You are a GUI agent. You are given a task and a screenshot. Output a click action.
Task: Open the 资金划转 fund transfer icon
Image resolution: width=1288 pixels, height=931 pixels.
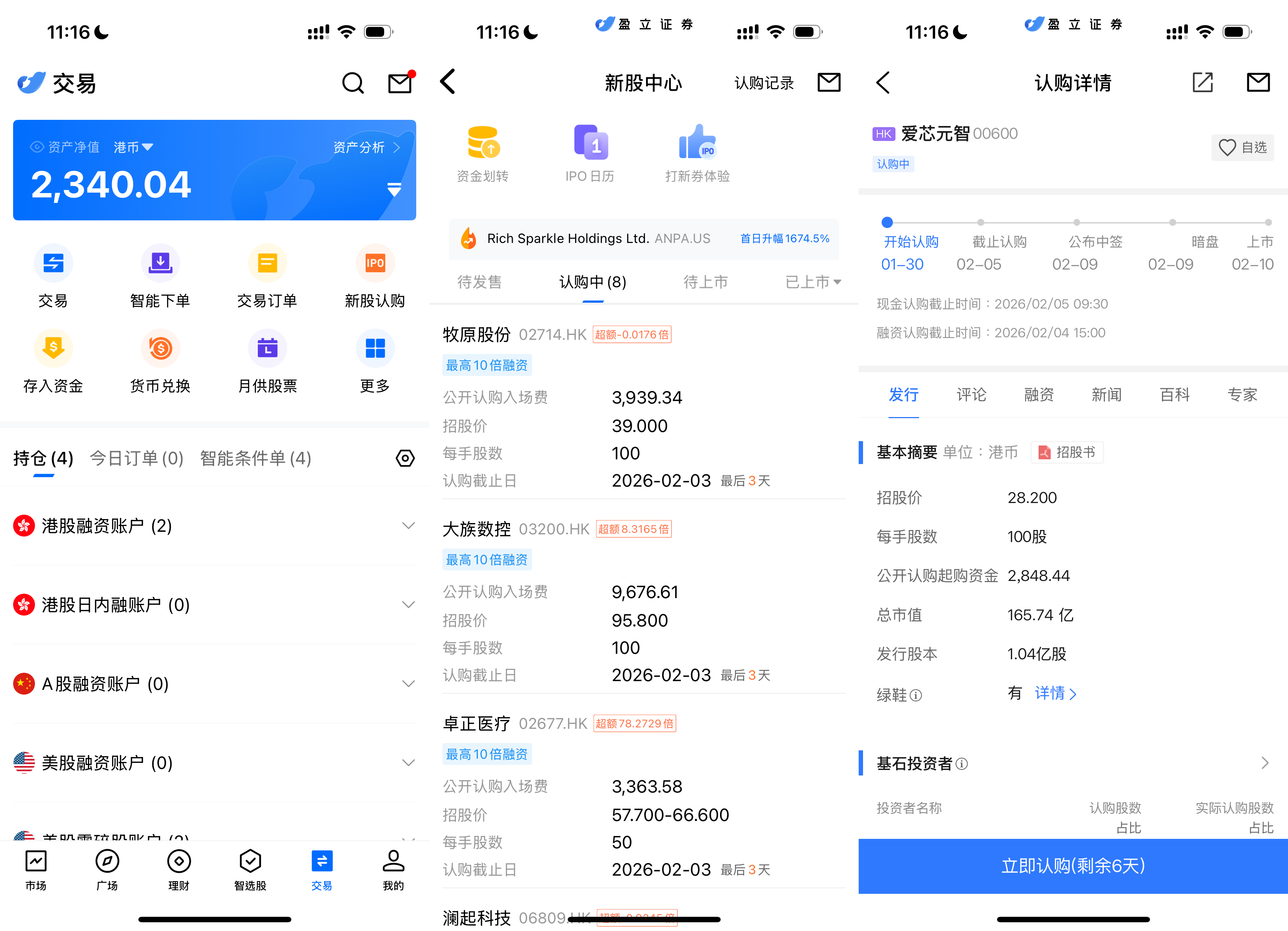click(x=483, y=142)
